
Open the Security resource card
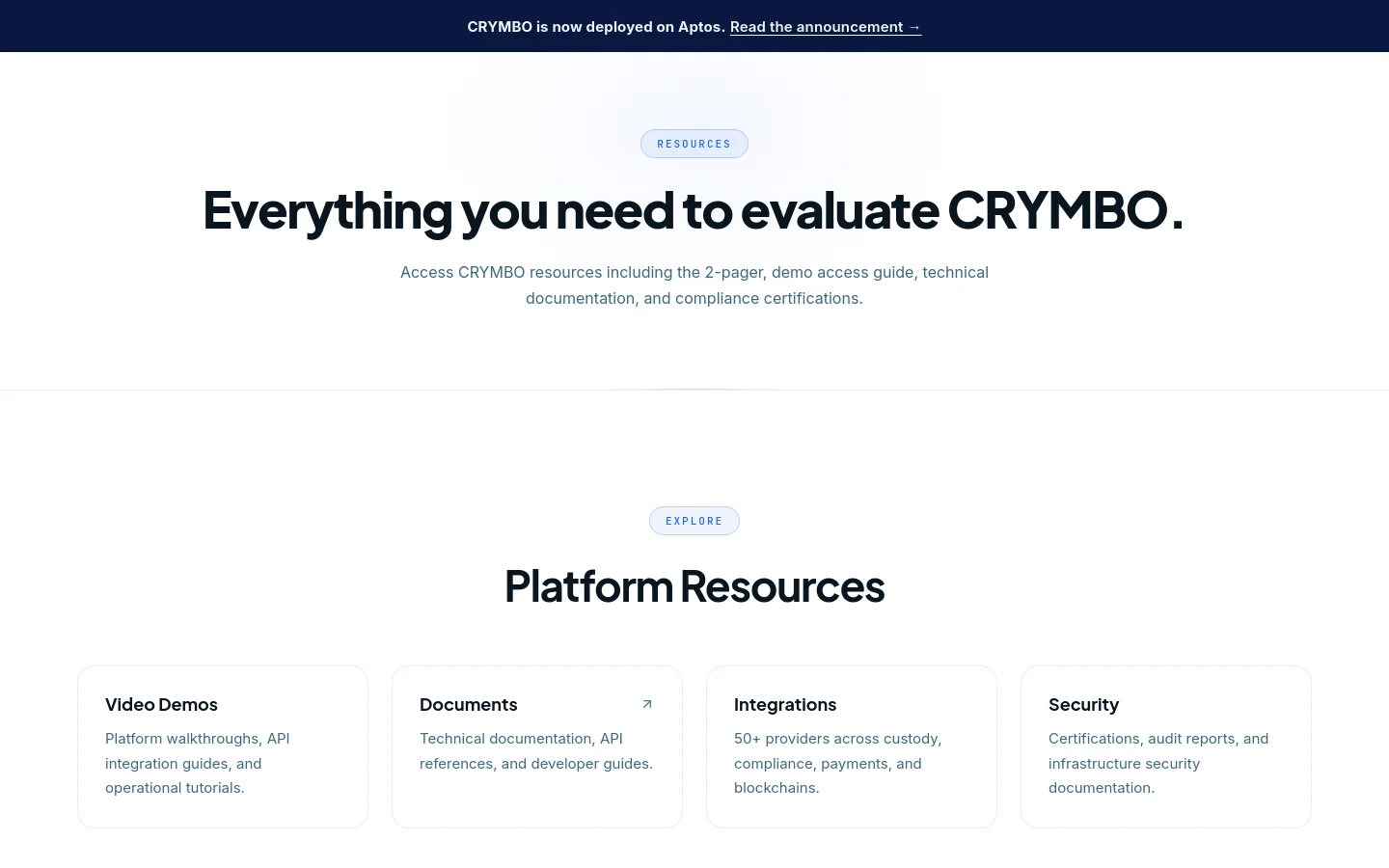(x=1166, y=746)
